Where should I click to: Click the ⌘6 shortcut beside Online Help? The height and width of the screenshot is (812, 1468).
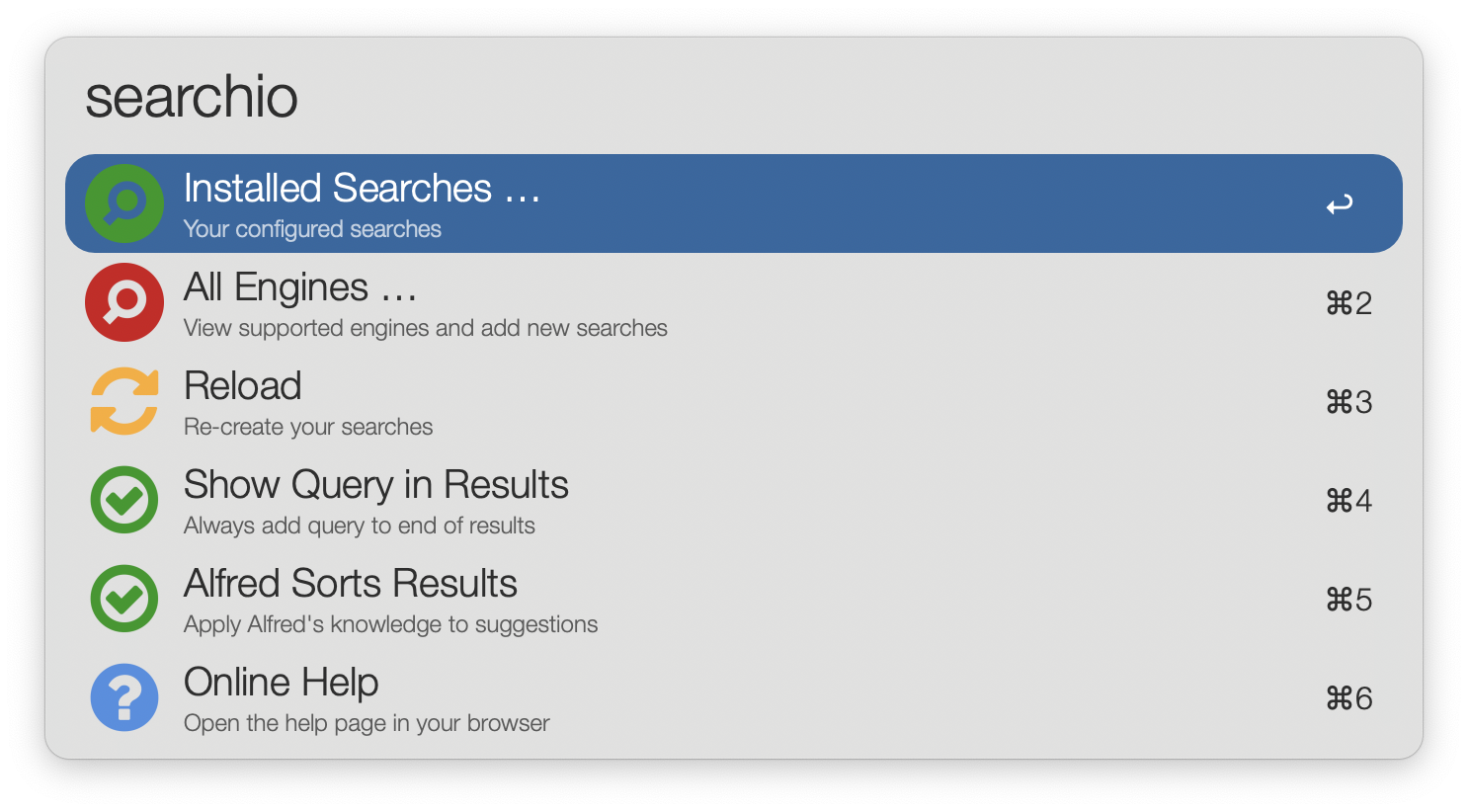[1348, 698]
